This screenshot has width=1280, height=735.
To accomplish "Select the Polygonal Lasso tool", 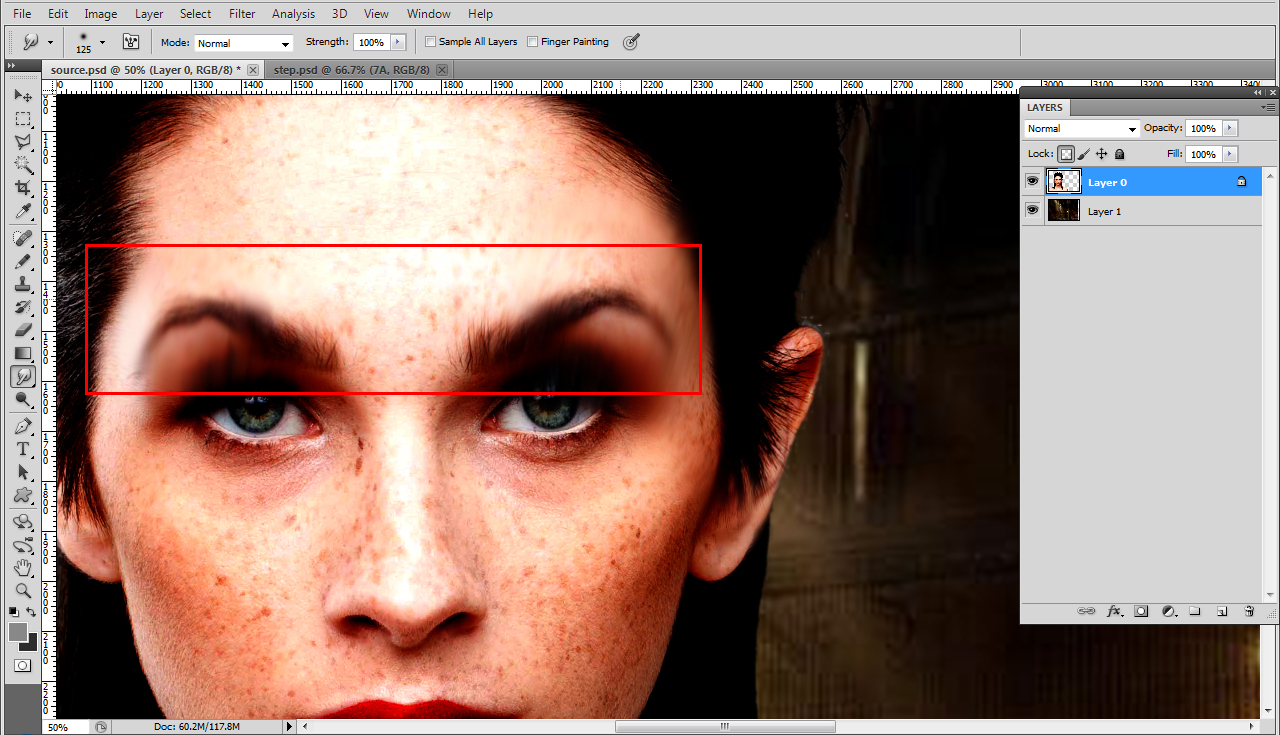I will tap(22, 141).
